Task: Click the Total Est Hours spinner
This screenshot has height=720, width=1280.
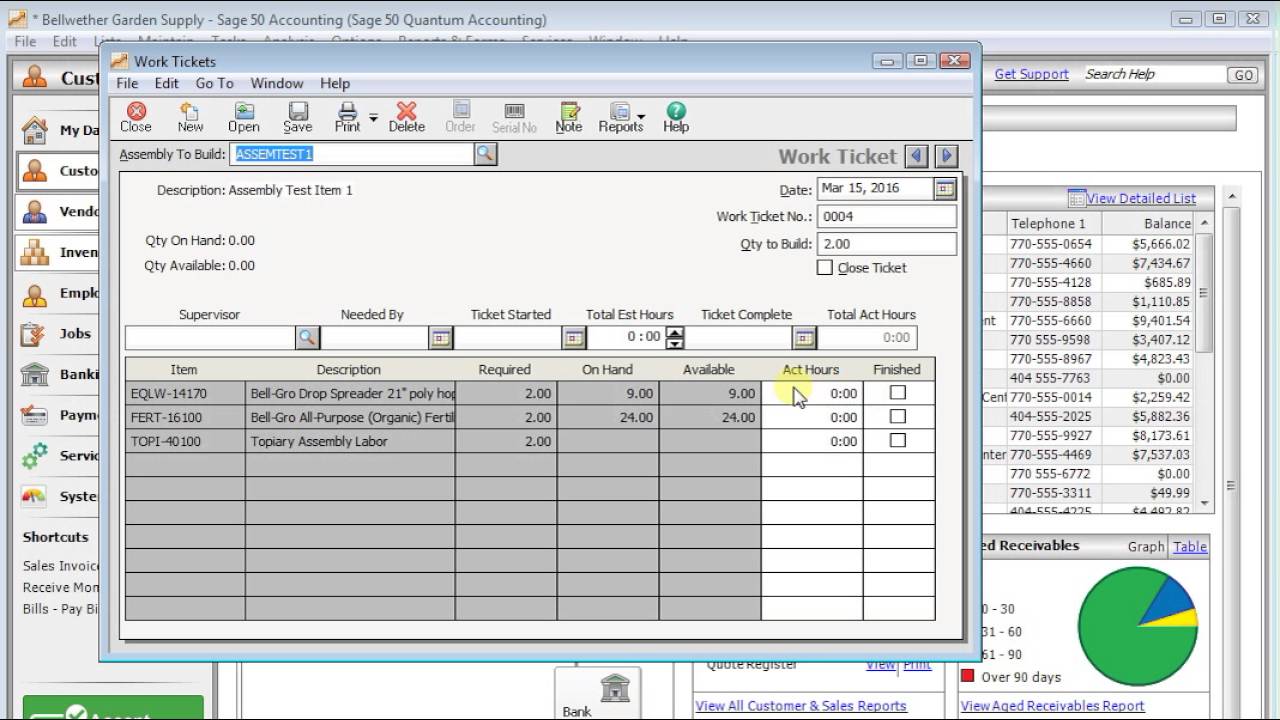Action: (x=675, y=338)
